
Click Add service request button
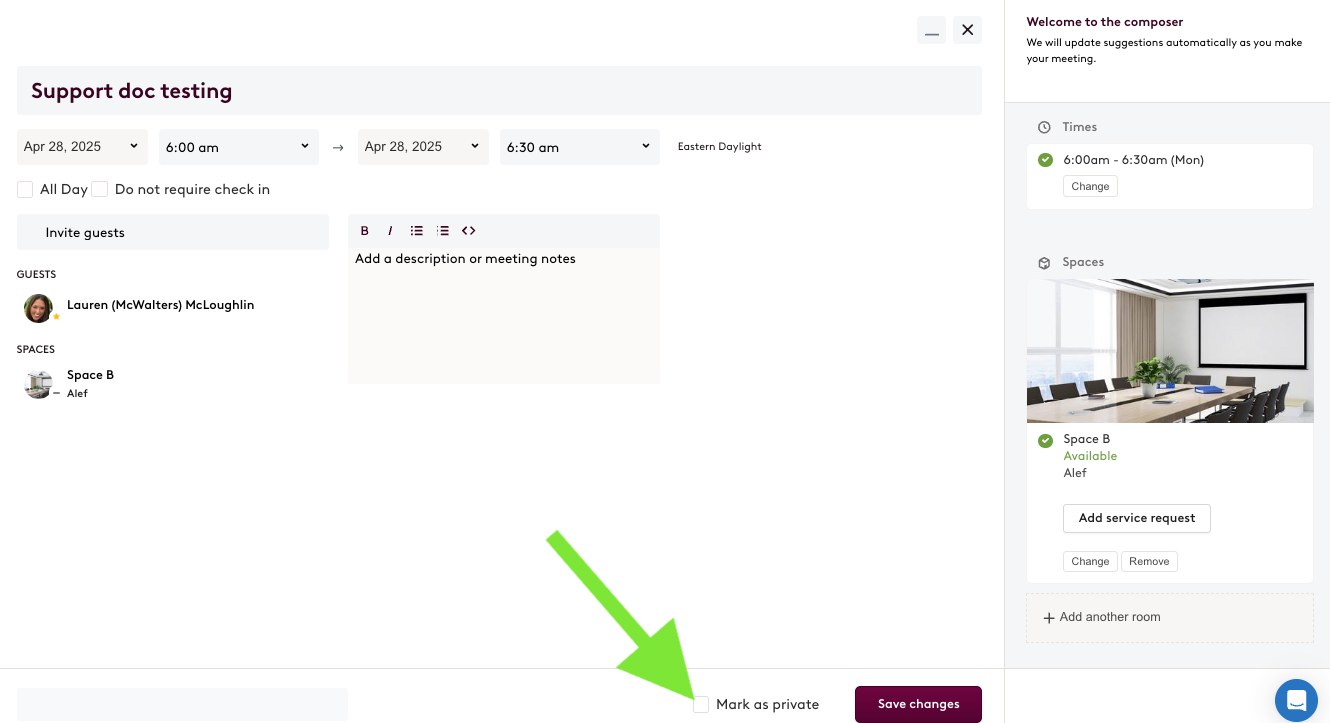coord(1136,518)
